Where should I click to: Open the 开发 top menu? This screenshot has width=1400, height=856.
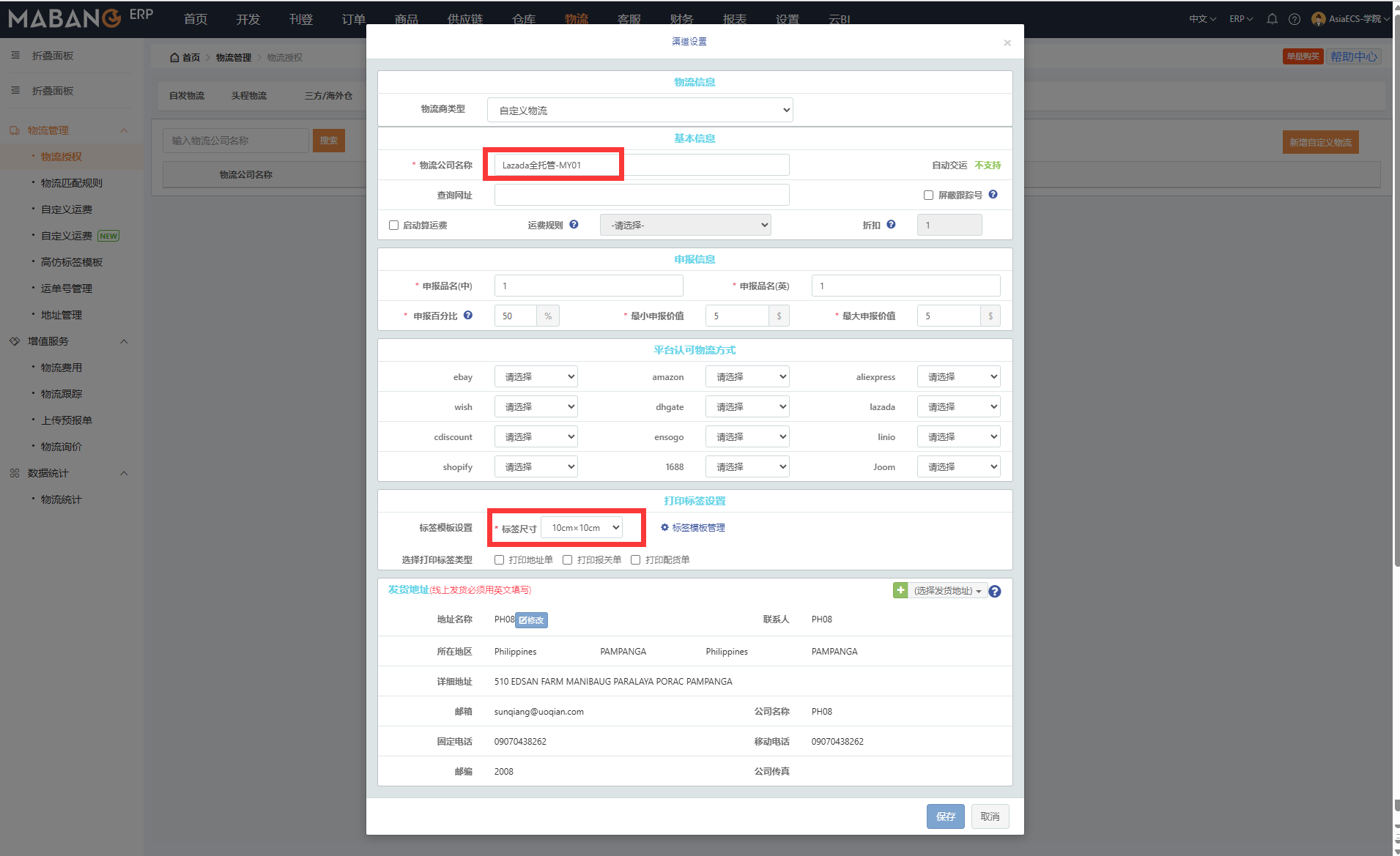(248, 19)
